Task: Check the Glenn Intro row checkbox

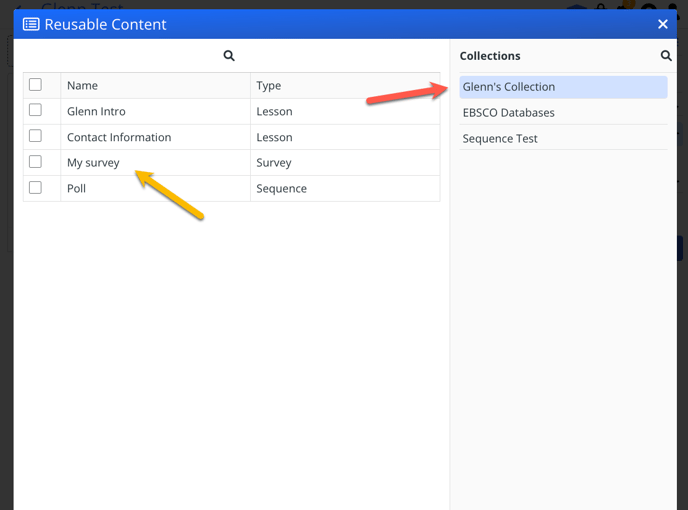Action: pos(35,110)
